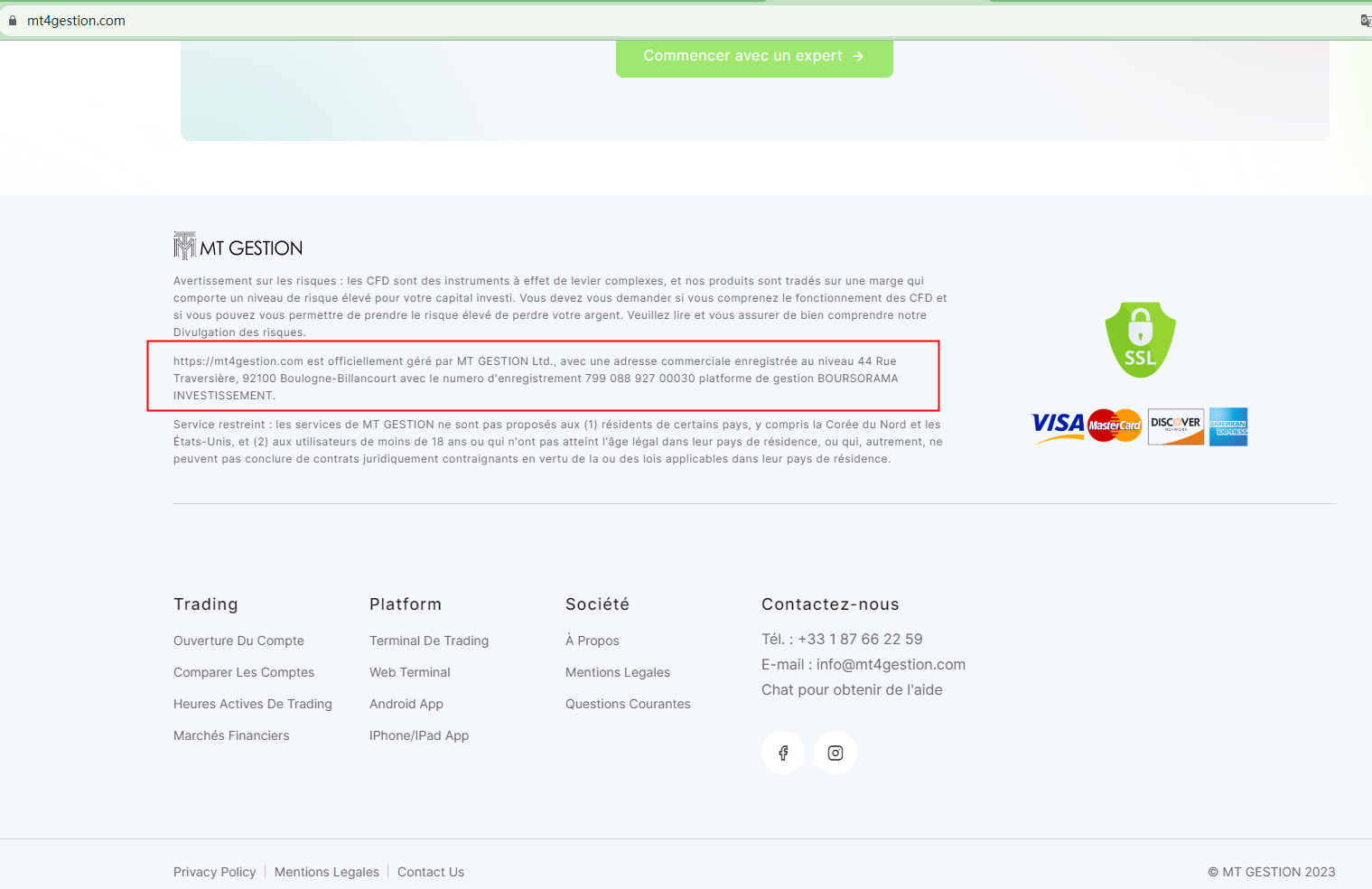Viewport: 1372px width, 889px height.
Task: Open Comparer Les Comptes link
Action: point(244,672)
